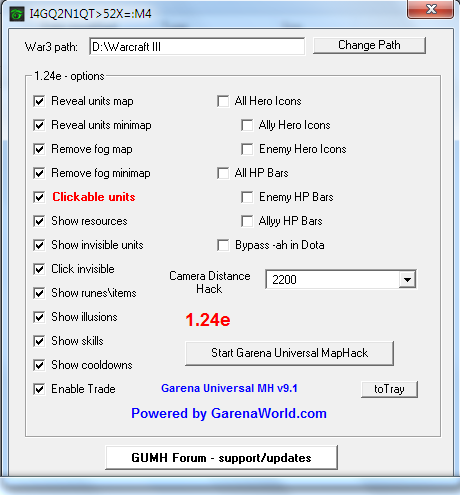Open the Camera Distance Hack dropdown arrow
The width and height of the screenshot is (460, 495).
407,279
